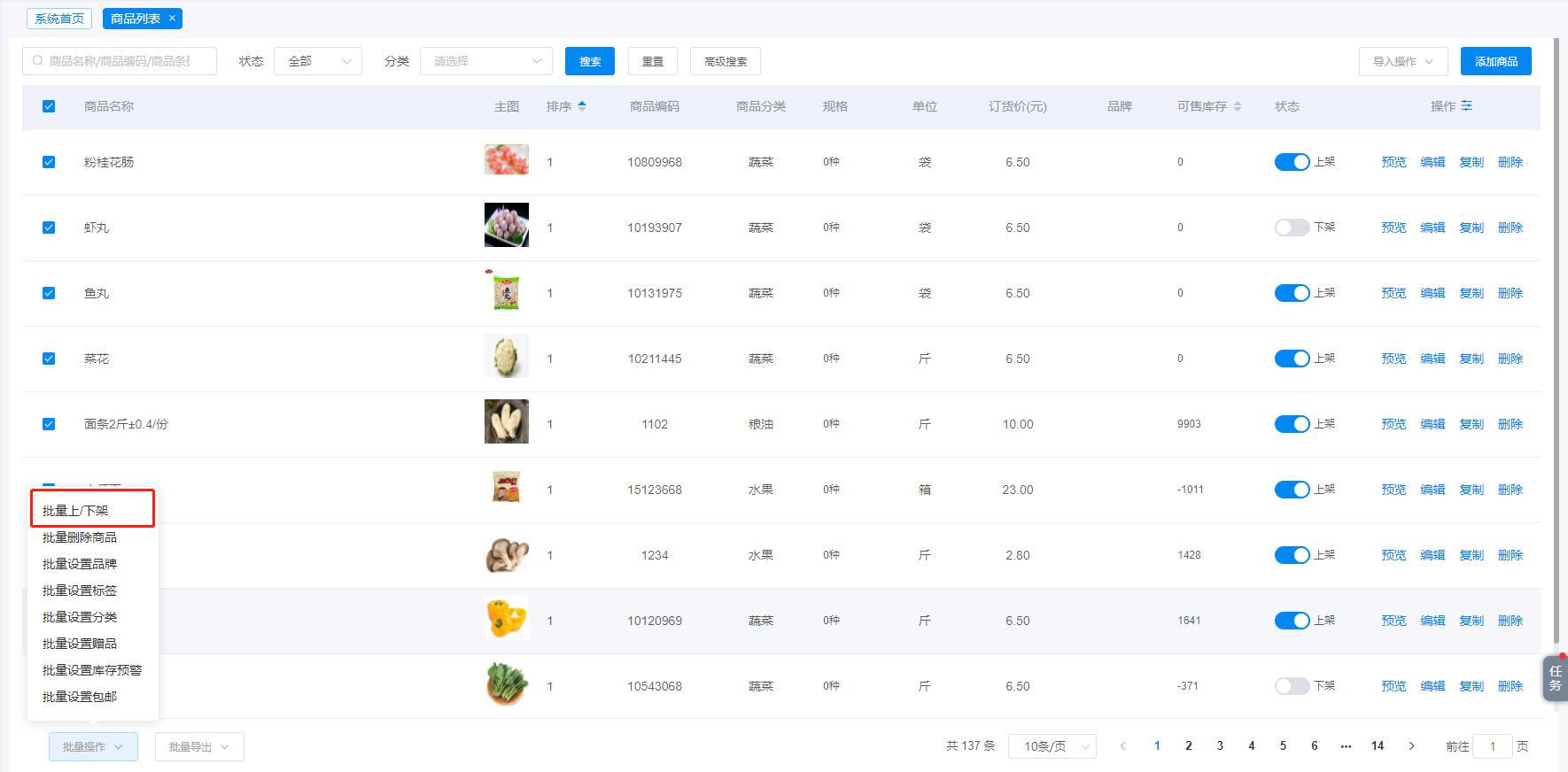Uncheck the 菜花 row checkbox
Screen dimensions: 1568x772
[x=49, y=359]
